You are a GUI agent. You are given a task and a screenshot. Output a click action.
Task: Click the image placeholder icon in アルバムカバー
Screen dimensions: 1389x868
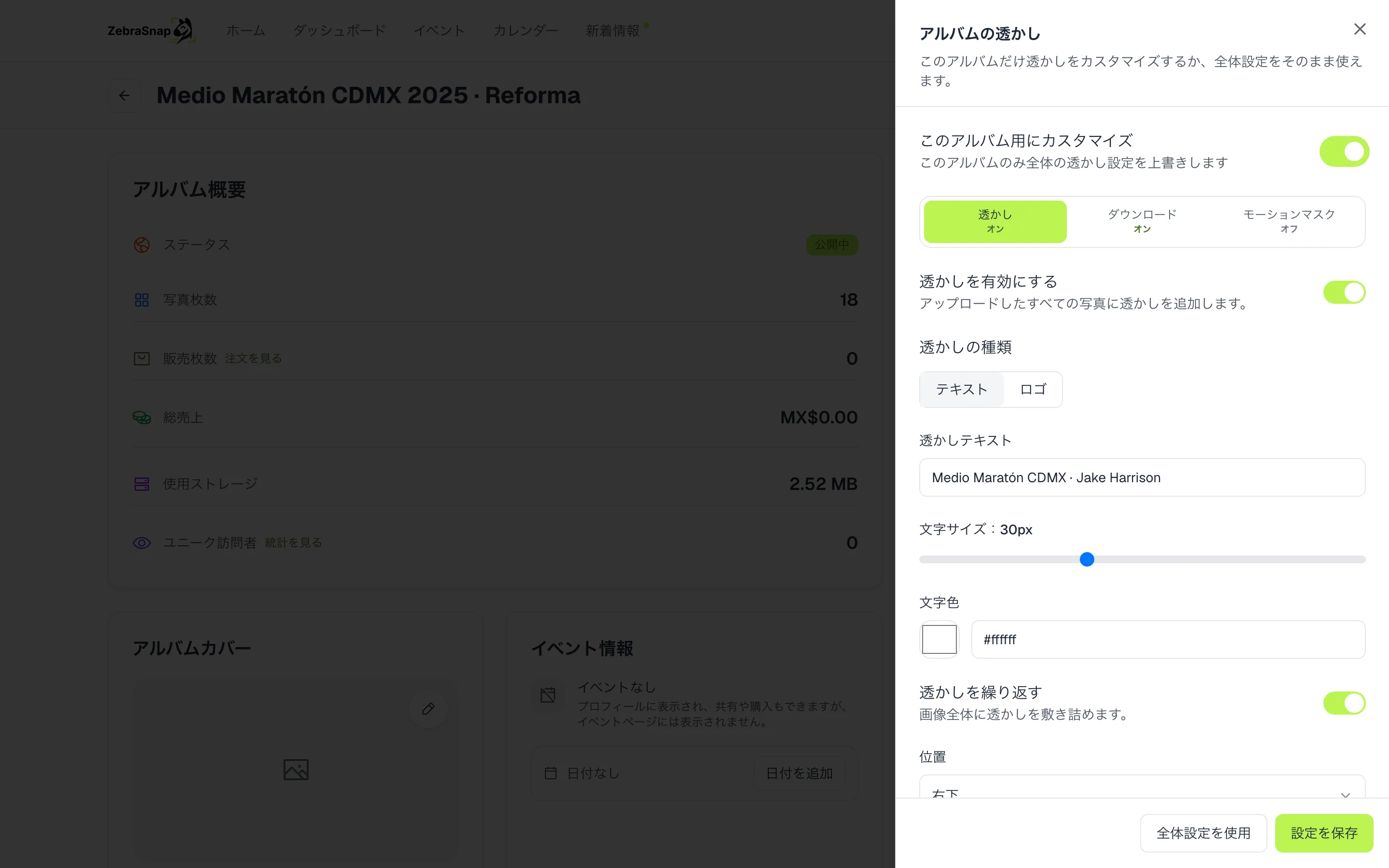[296, 769]
